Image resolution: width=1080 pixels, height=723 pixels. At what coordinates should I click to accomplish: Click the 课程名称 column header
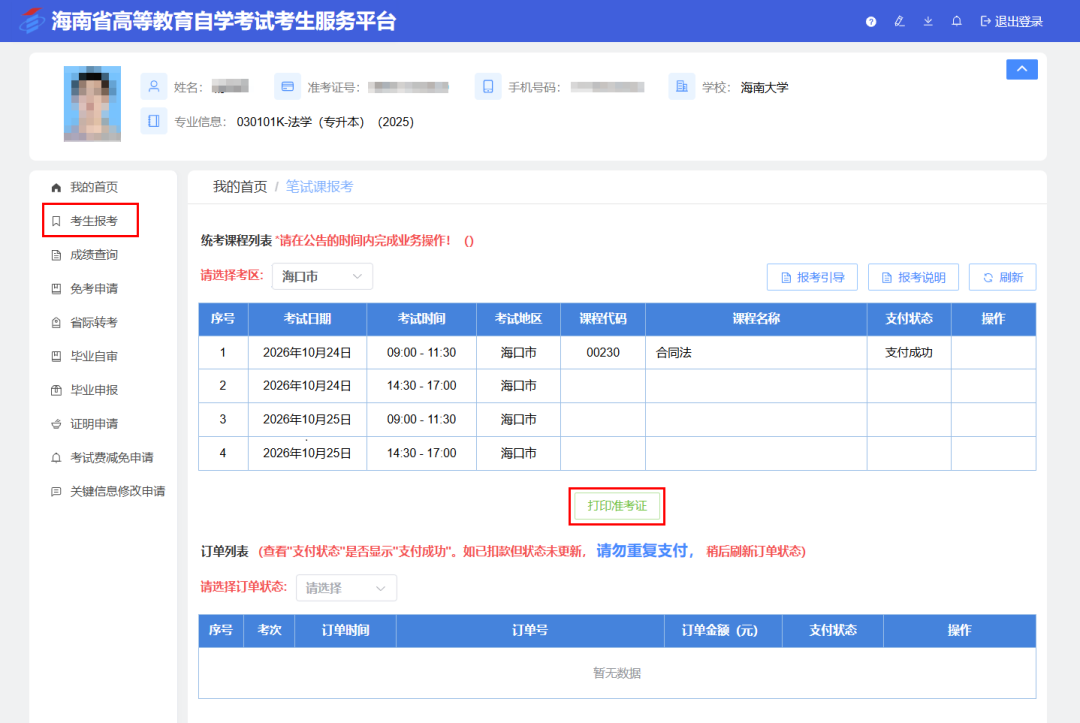[x=756, y=319]
